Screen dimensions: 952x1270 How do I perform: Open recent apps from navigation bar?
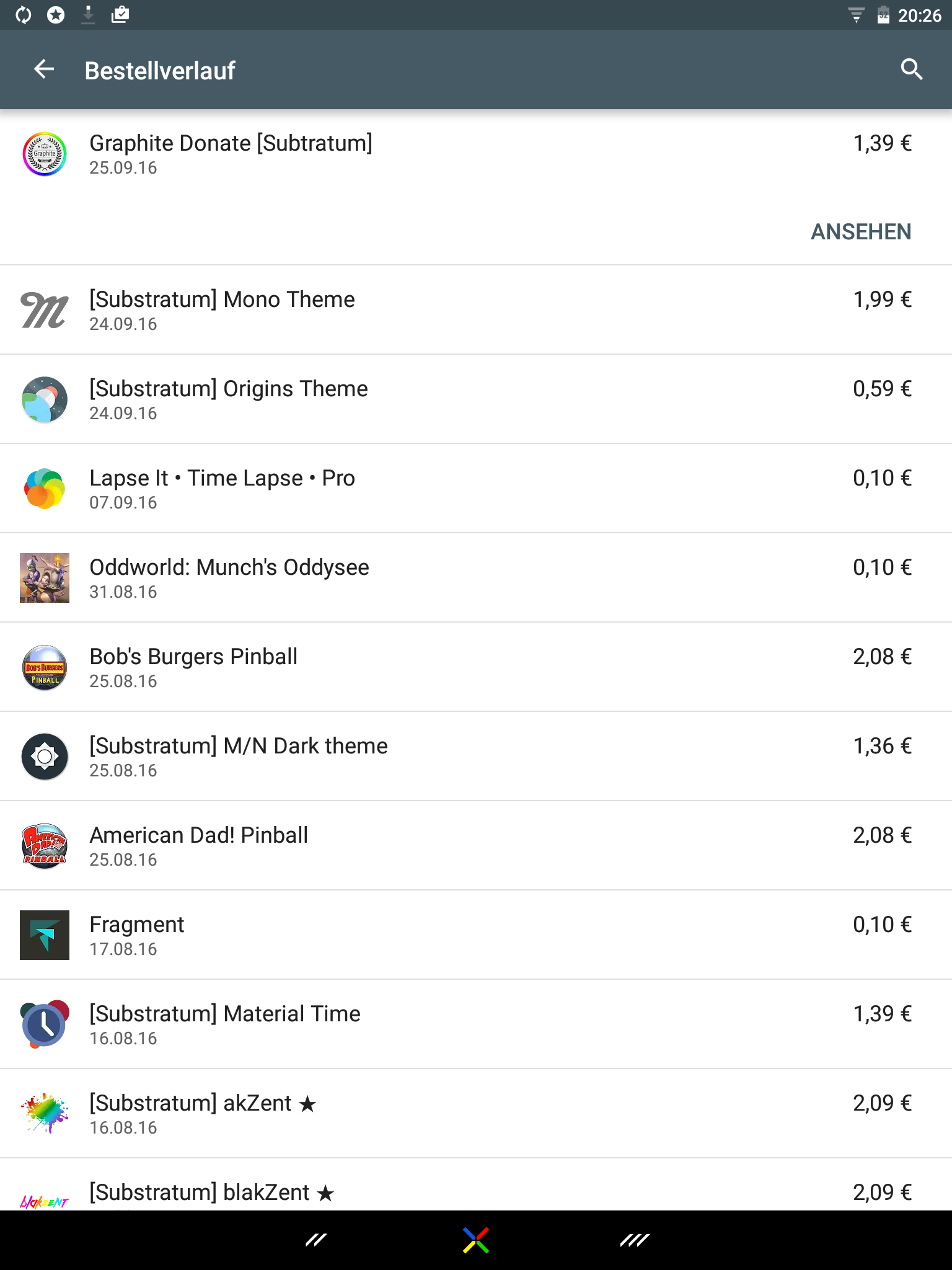[x=635, y=1240]
